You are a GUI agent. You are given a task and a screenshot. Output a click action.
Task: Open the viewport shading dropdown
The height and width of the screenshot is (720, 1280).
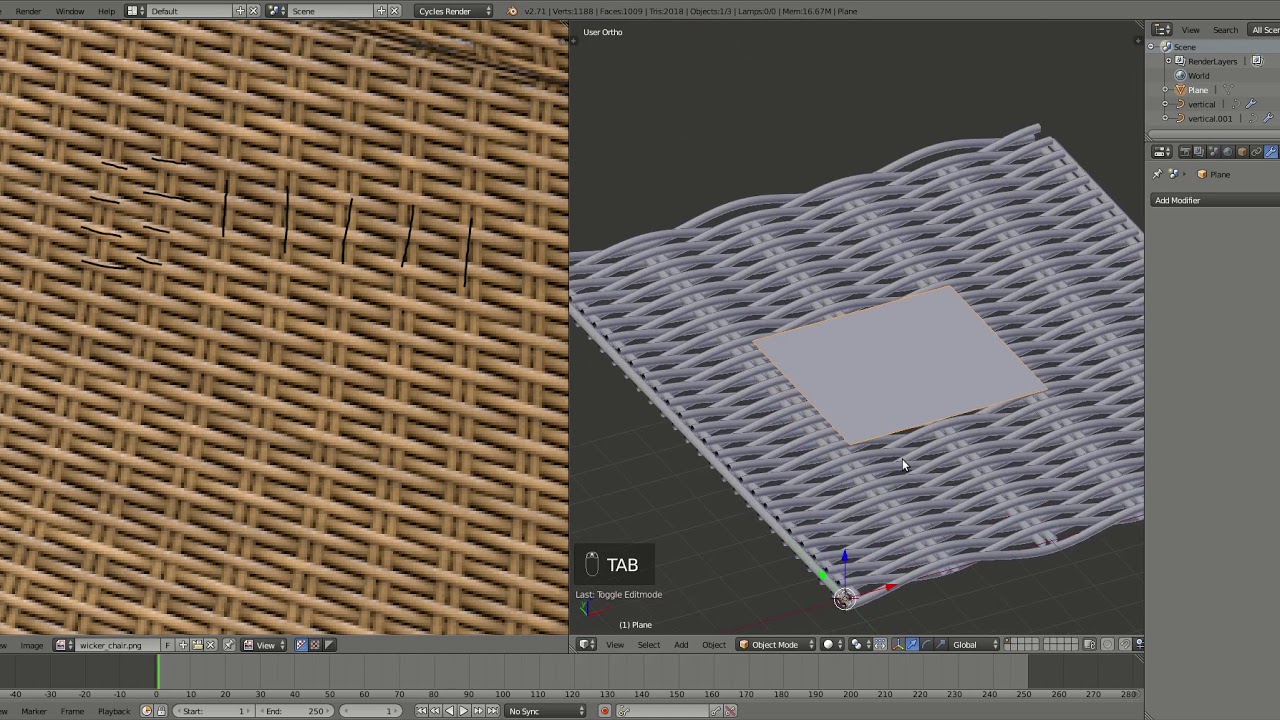[833, 645]
